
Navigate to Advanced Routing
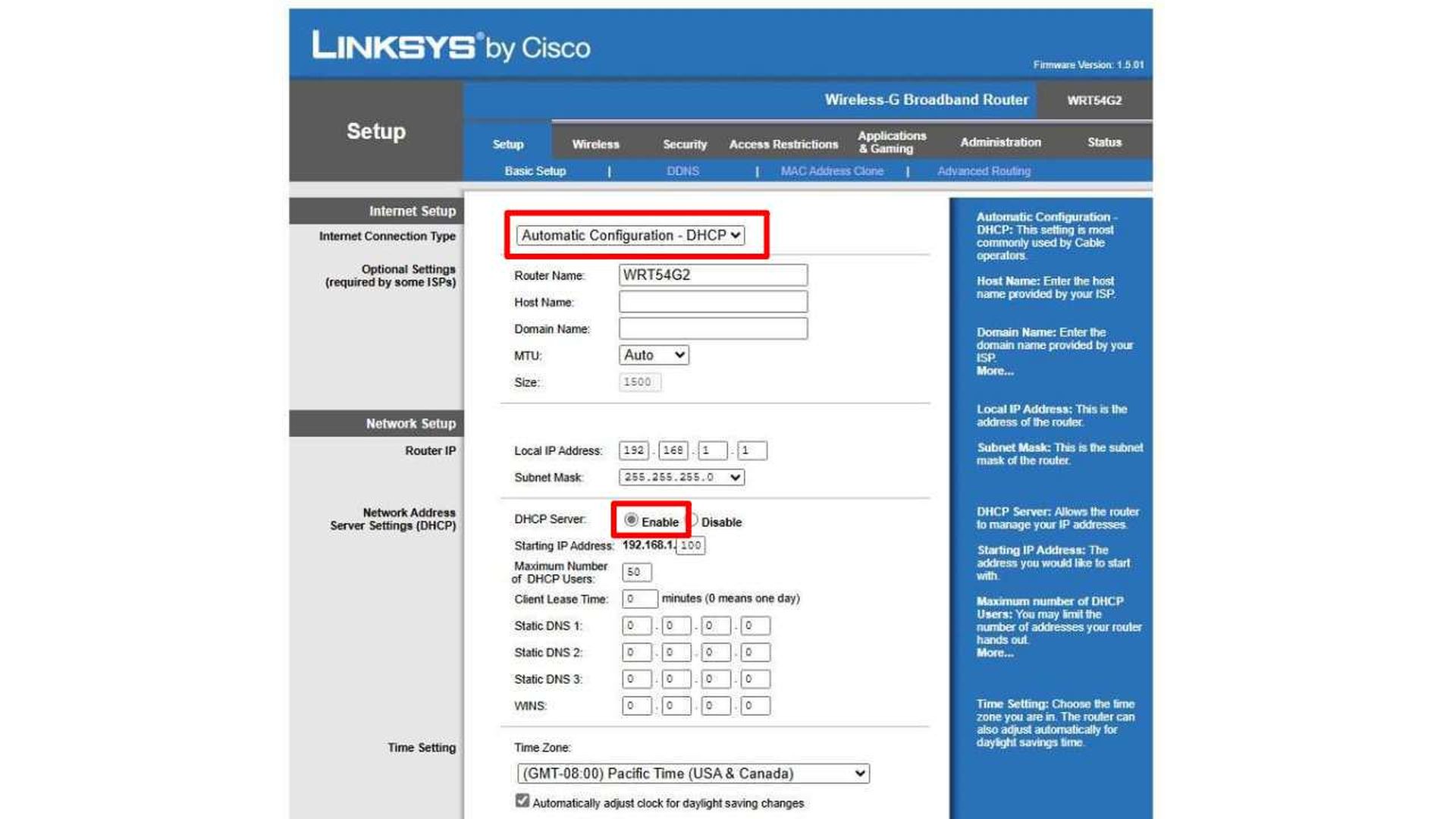click(x=984, y=171)
